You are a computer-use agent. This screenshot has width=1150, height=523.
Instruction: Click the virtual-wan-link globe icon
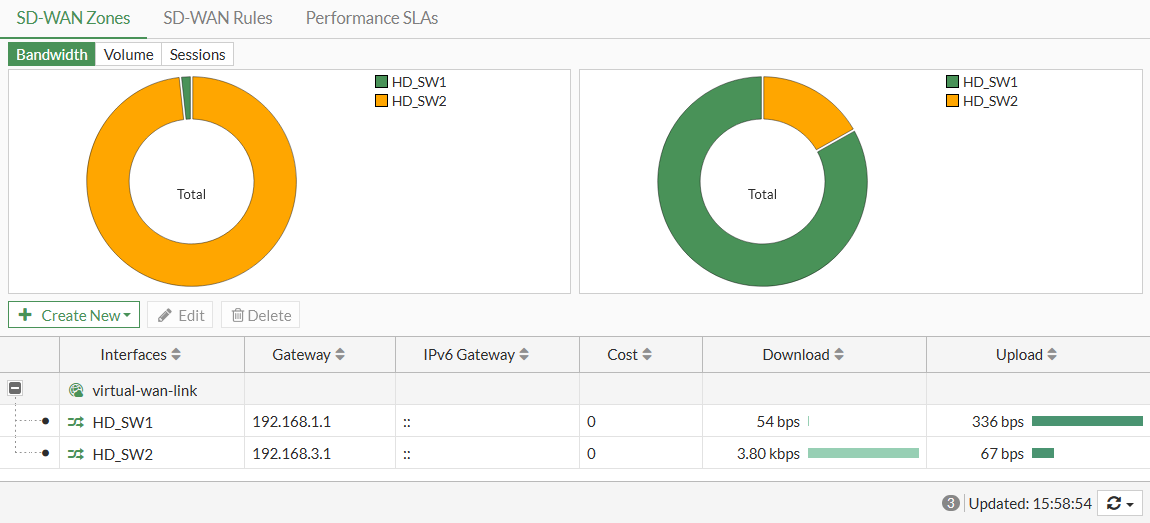tap(76, 391)
